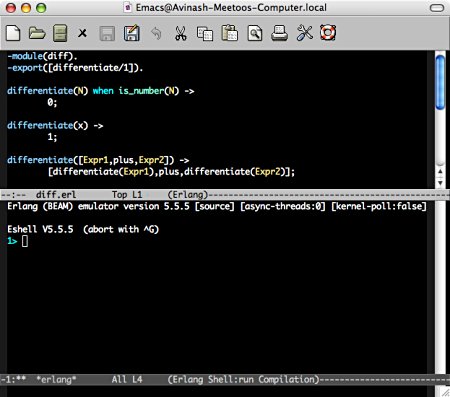Click the Eshell V5.5.5 line in the shell
This screenshot has width=450, height=397.
point(83,229)
